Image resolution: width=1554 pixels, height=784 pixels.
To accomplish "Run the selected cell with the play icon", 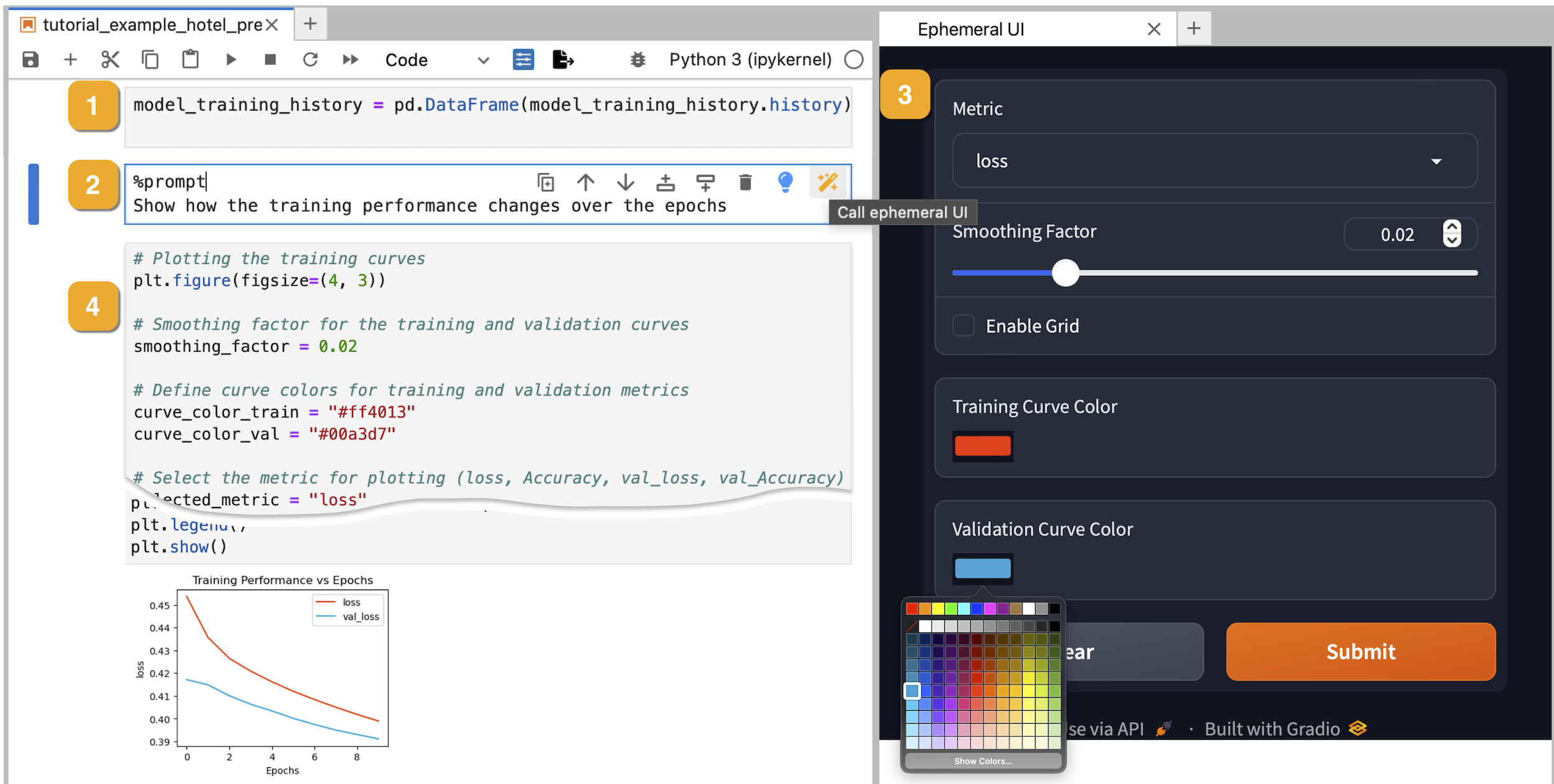I will pyautogui.click(x=231, y=60).
